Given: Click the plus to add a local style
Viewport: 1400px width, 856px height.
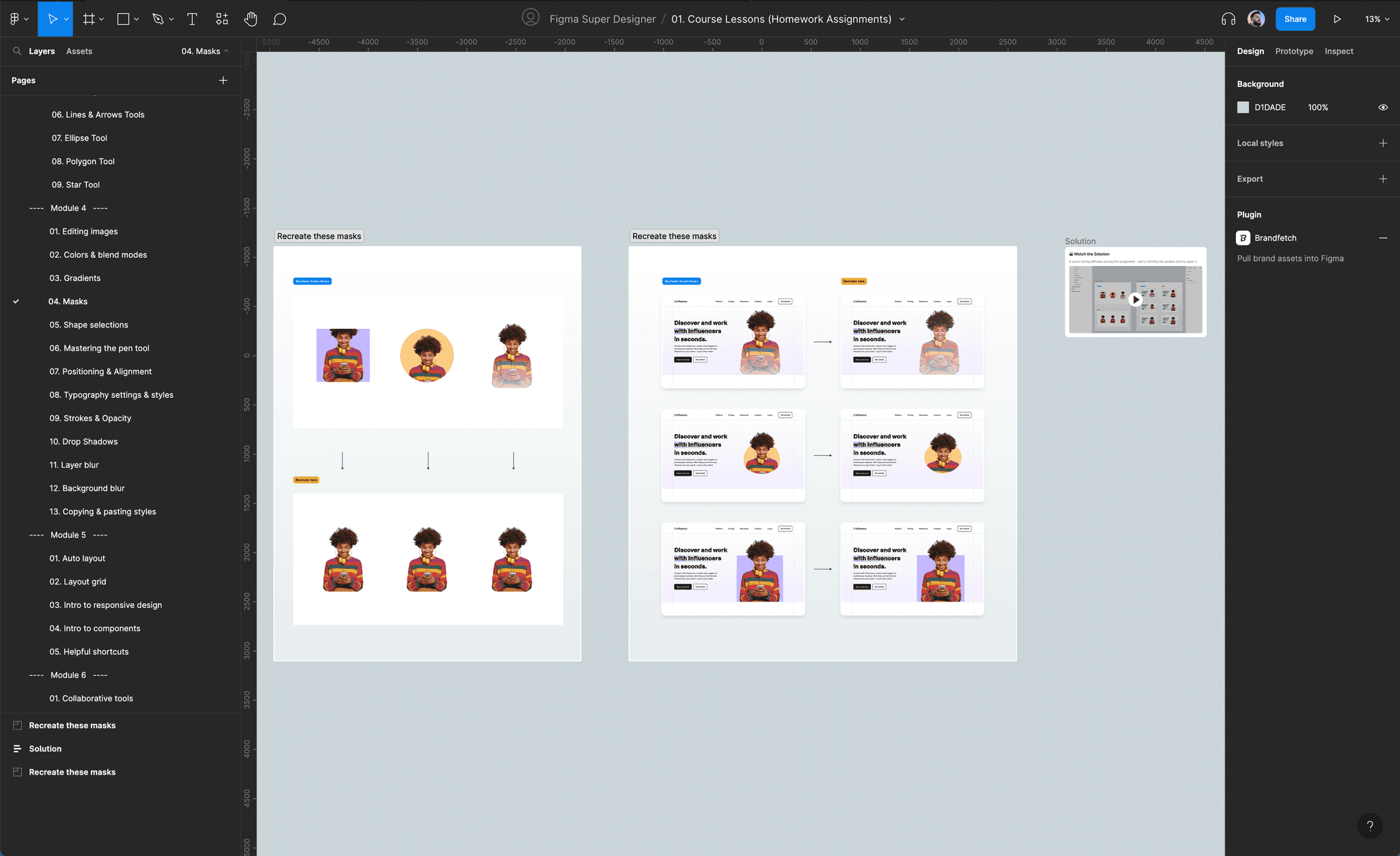Looking at the screenshot, I should coord(1383,143).
